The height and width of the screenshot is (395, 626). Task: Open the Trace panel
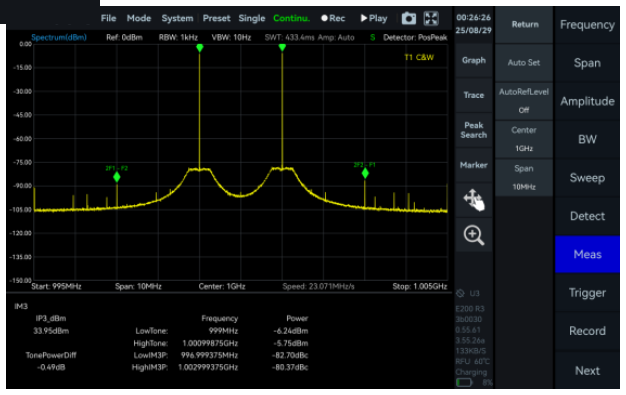coord(474,95)
